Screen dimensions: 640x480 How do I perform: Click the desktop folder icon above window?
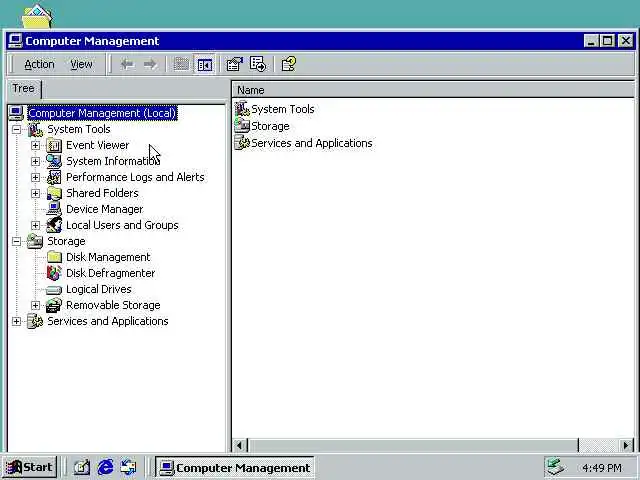38,16
